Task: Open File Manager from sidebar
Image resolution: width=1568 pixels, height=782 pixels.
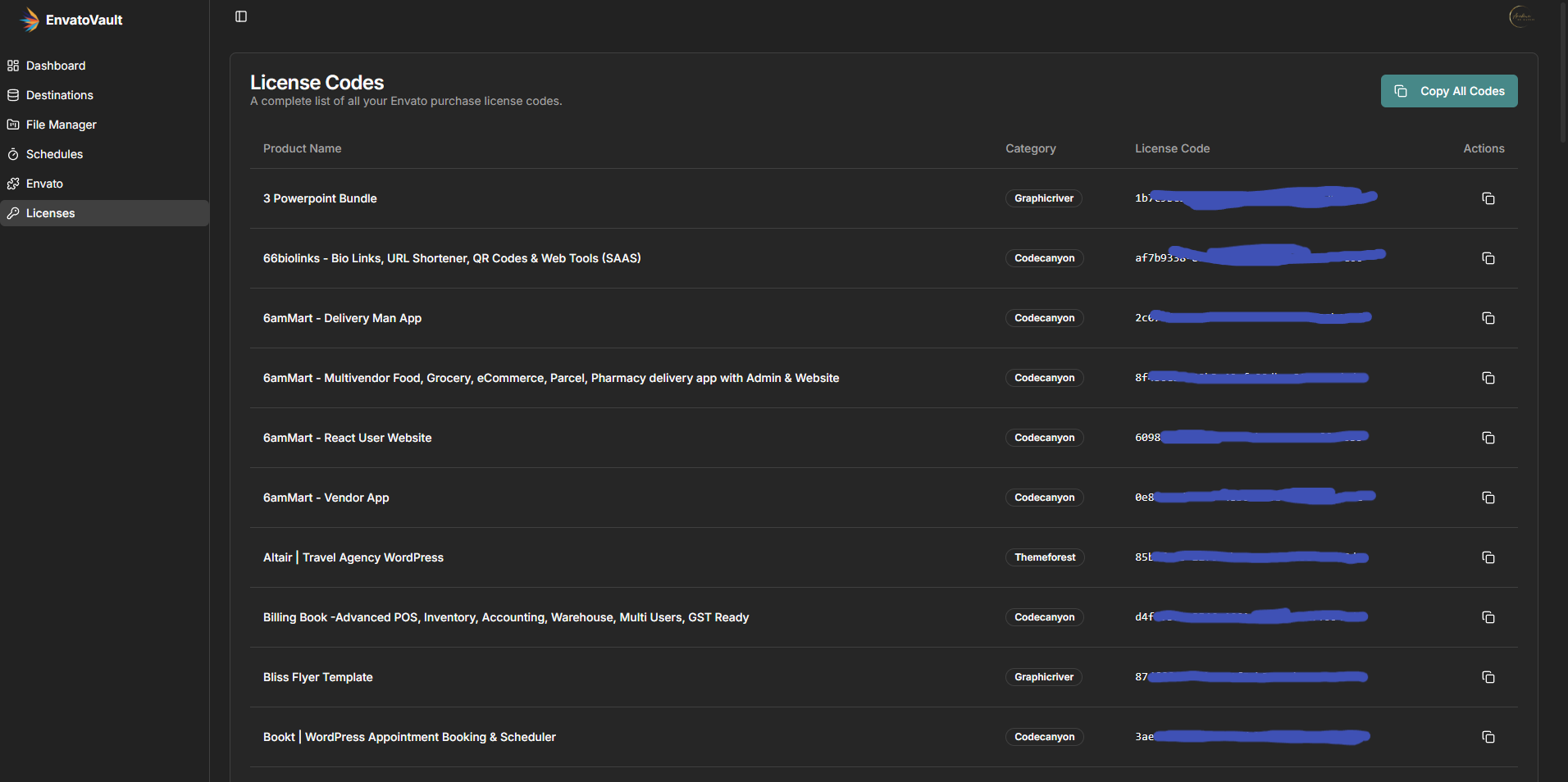Action: click(x=104, y=125)
